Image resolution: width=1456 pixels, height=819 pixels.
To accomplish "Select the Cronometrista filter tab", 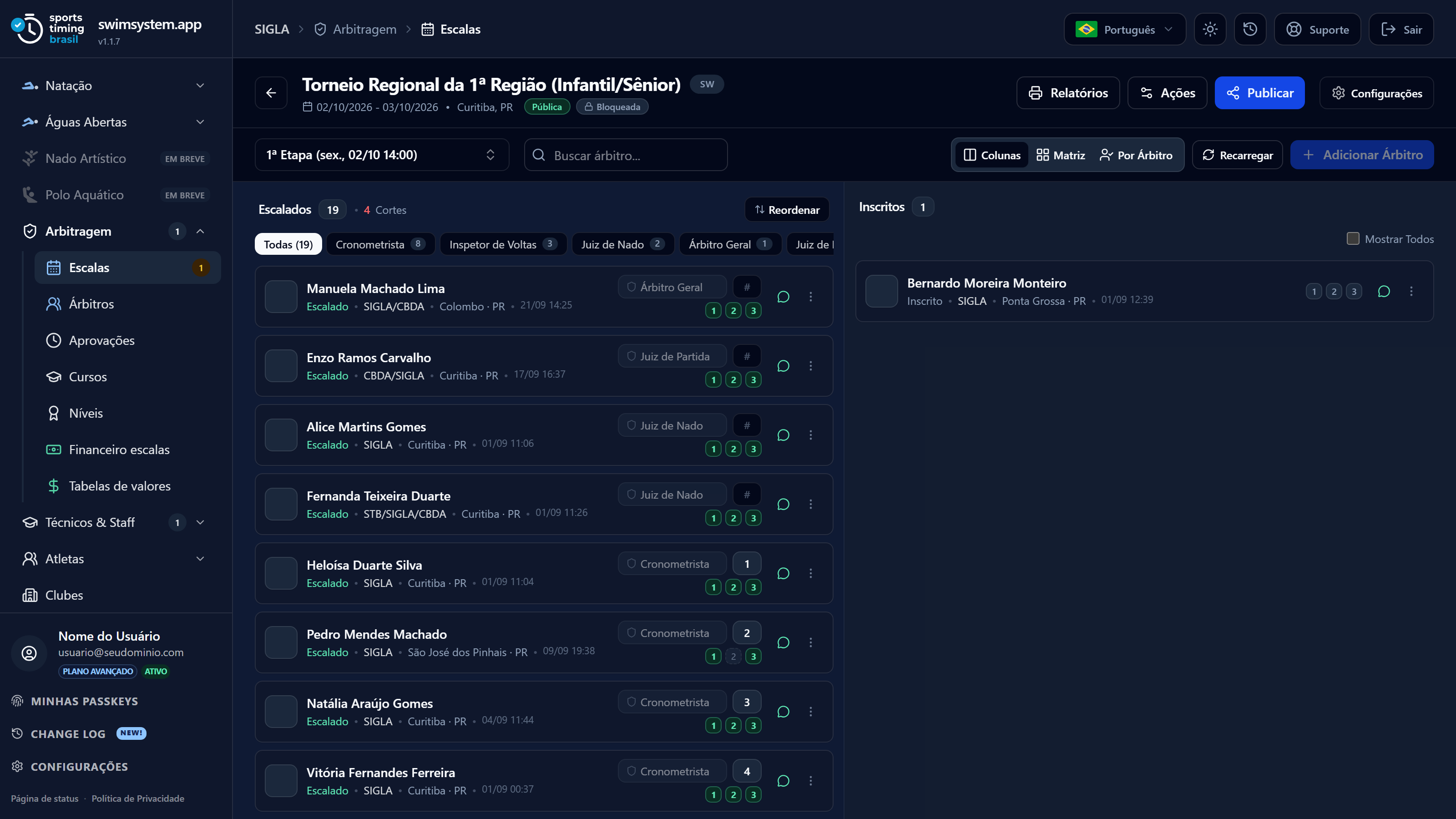I will click(x=380, y=244).
